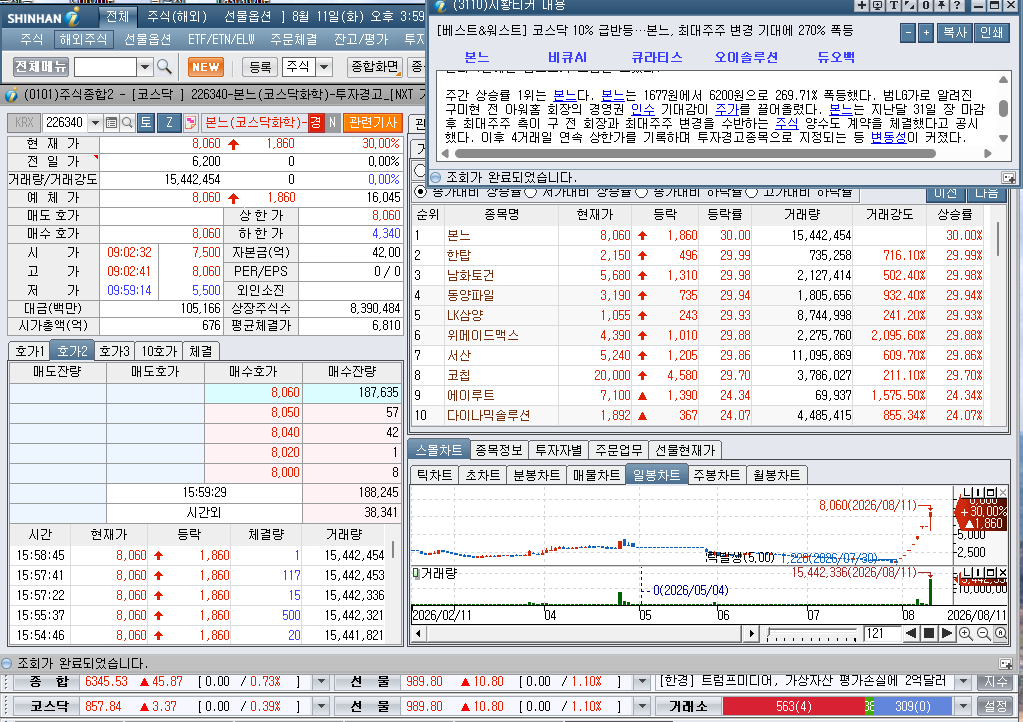
Task: Expand the menu search combo dropdown
Action: [145, 67]
